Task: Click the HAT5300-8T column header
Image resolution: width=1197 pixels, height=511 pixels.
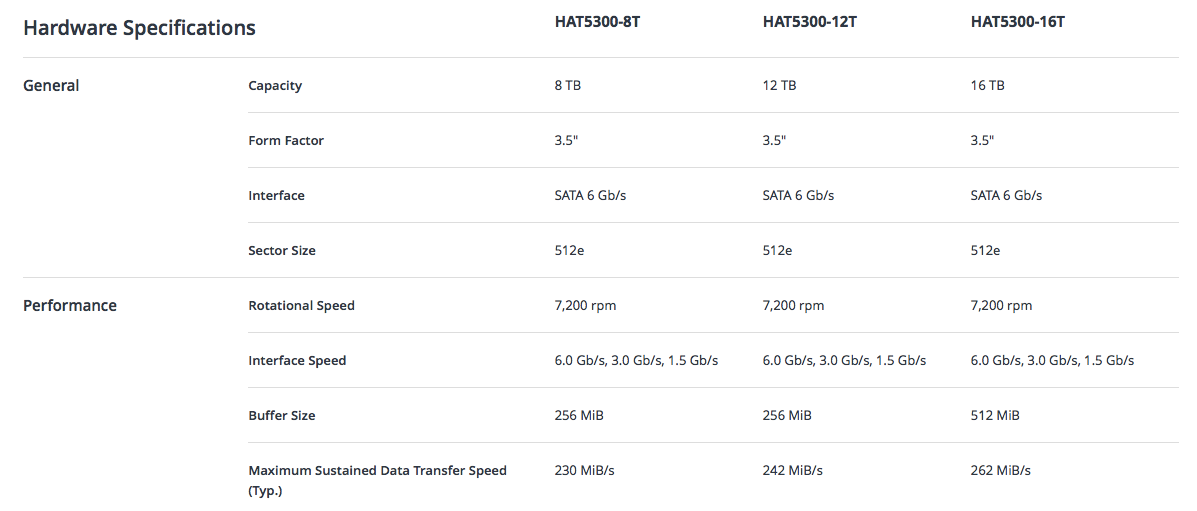Action: 597,22
